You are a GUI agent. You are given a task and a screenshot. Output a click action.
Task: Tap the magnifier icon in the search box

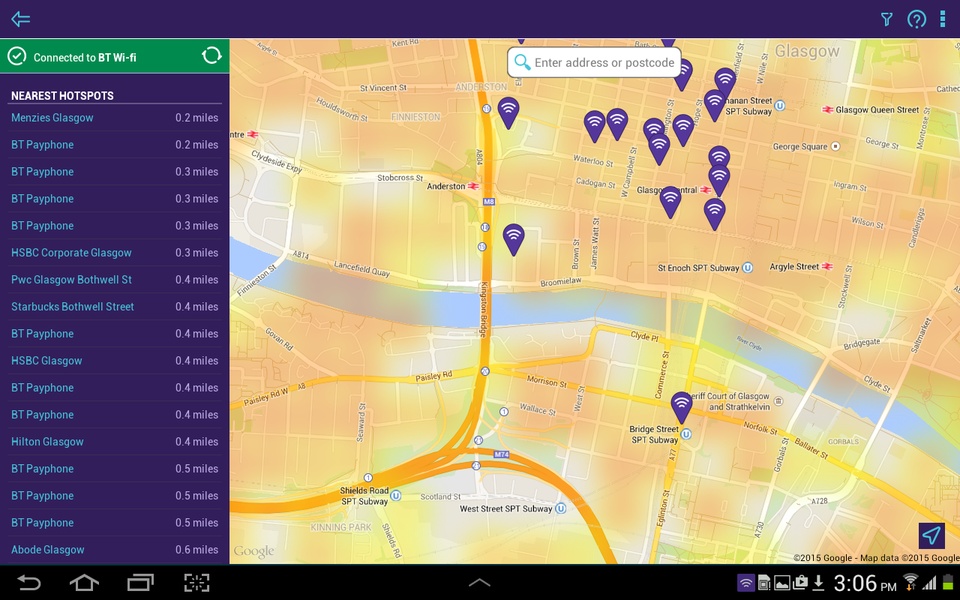click(x=522, y=62)
